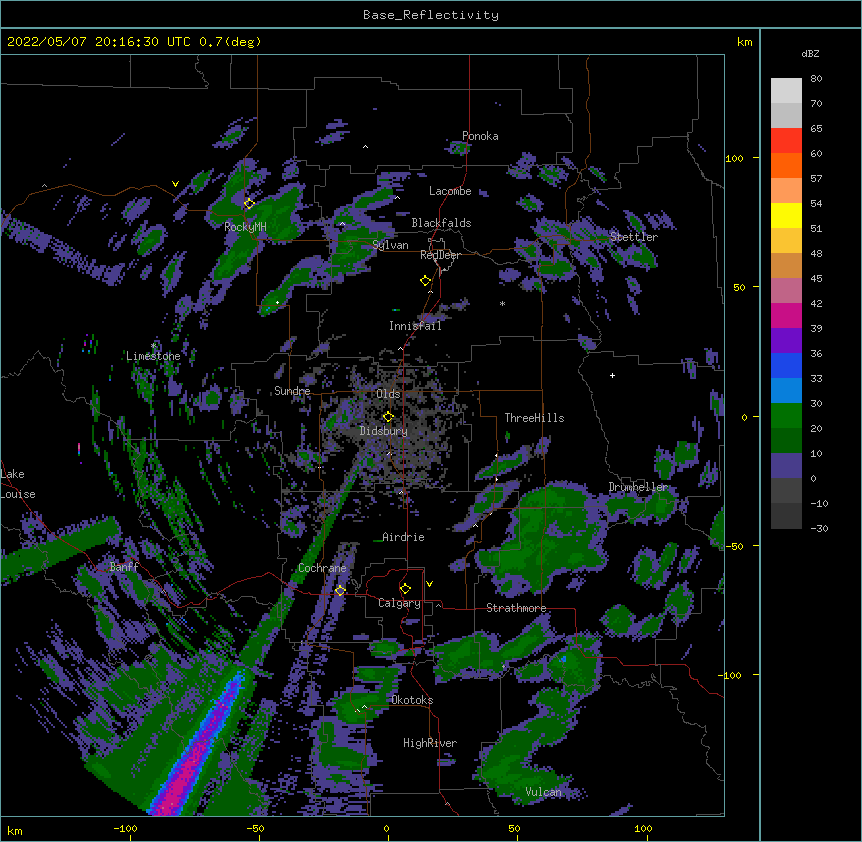Click the yellow diamond marker above Calgary
Image resolution: width=862 pixels, height=842 pixels.
click(405, 589)
